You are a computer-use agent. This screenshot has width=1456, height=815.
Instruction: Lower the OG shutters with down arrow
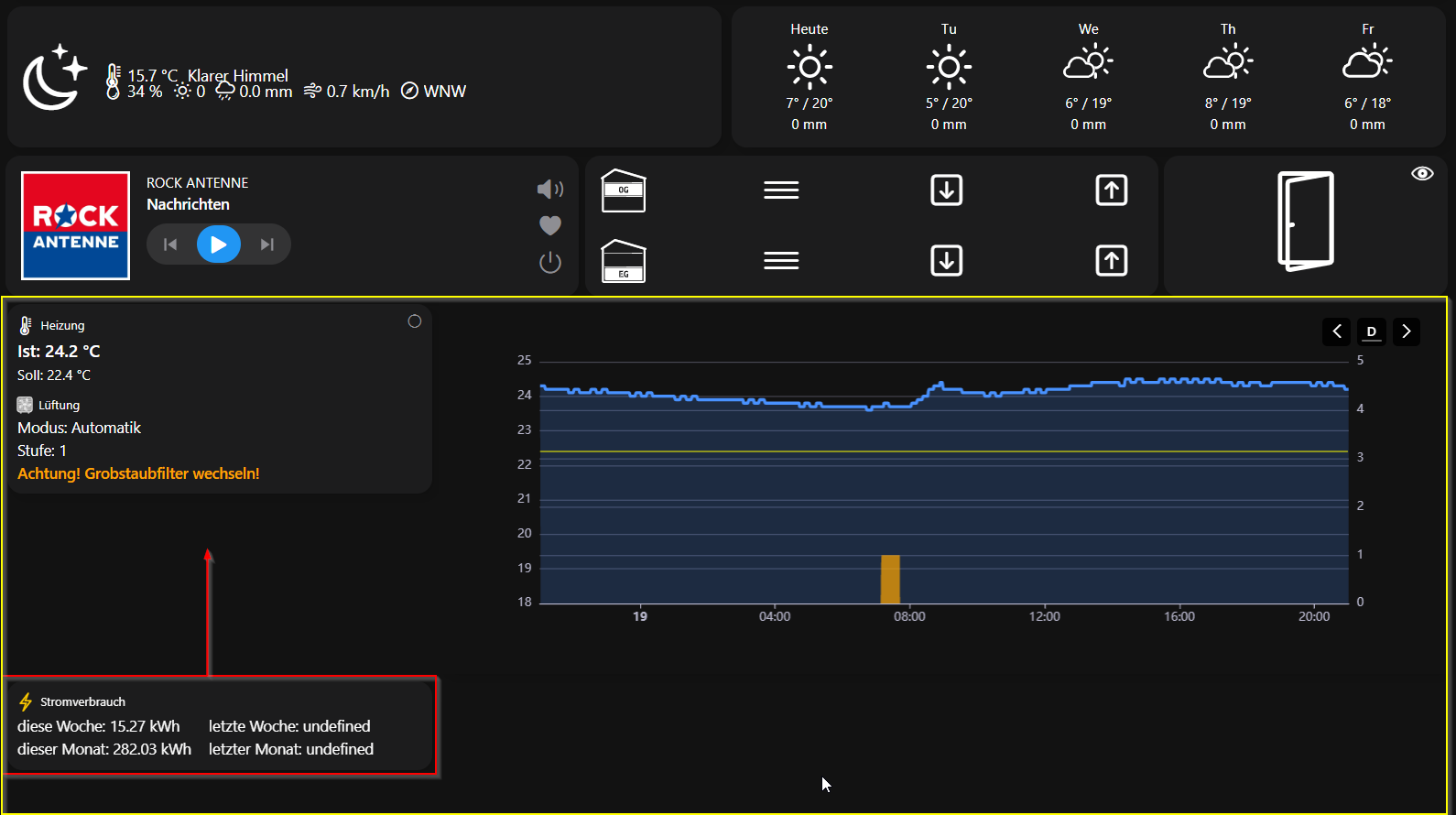(946, 190)
